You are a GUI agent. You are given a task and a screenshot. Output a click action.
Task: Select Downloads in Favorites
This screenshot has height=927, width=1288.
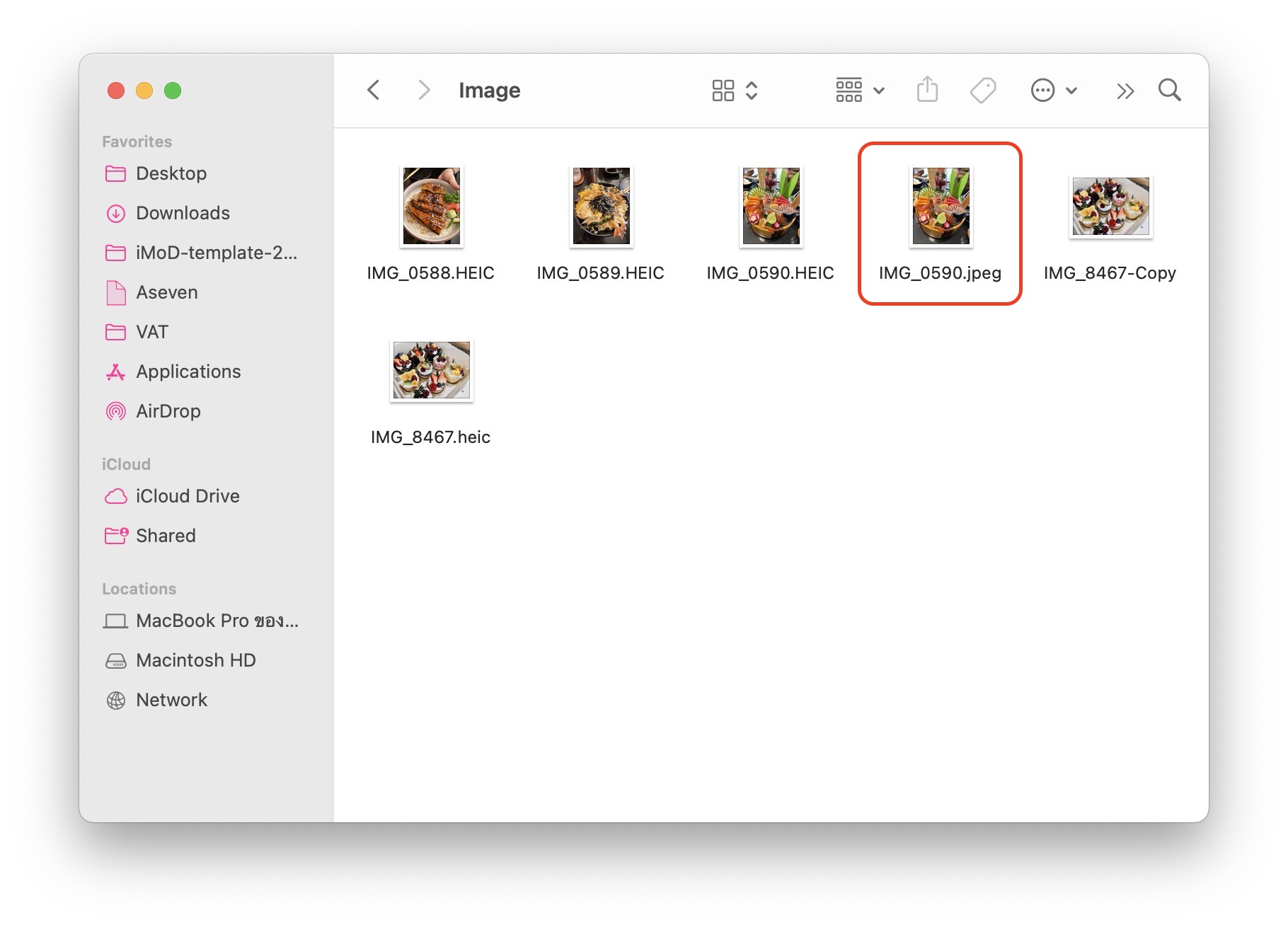(182, 213)
